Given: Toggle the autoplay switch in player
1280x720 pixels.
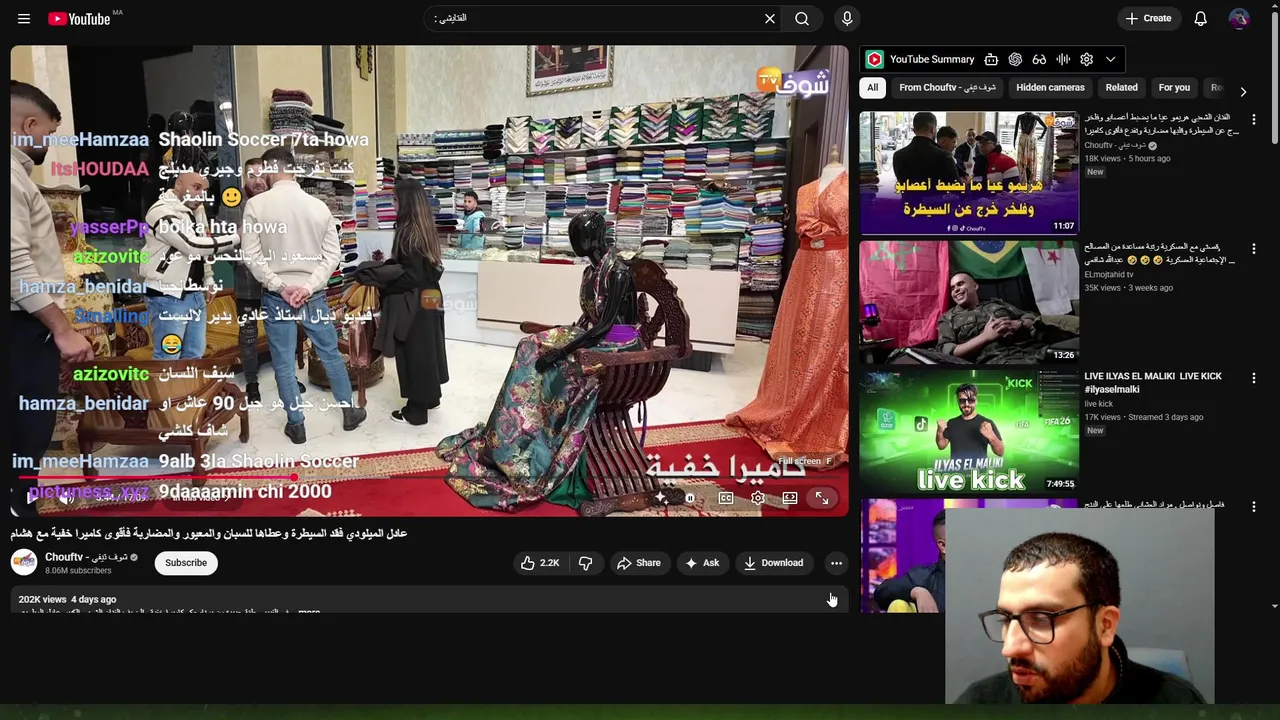Looking at the screenshot, I should click(690, 498).
